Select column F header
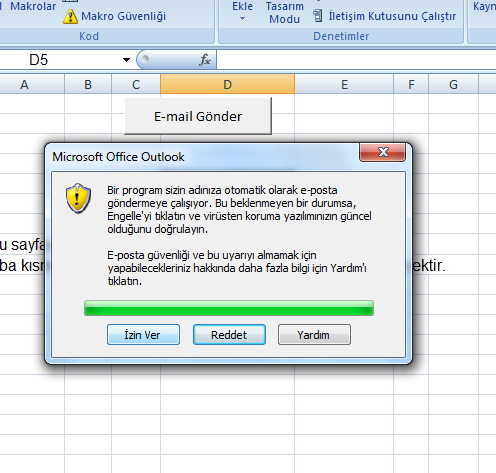 pyautogui.click(x=411, y=85)
